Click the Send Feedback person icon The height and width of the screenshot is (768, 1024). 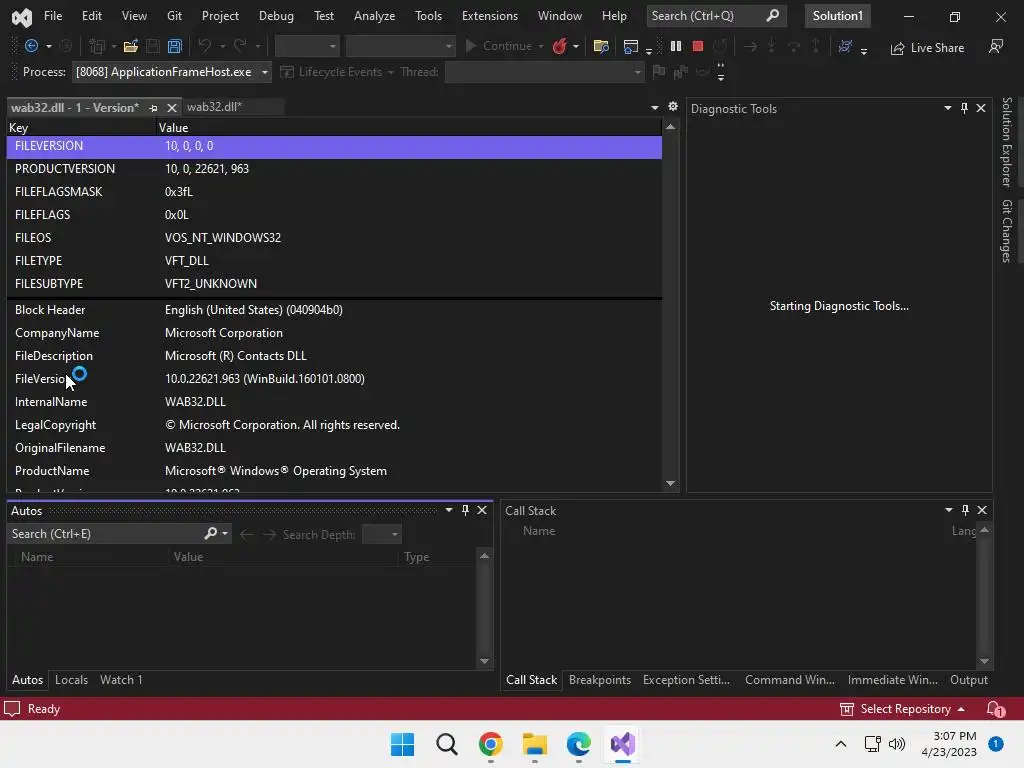996,46
